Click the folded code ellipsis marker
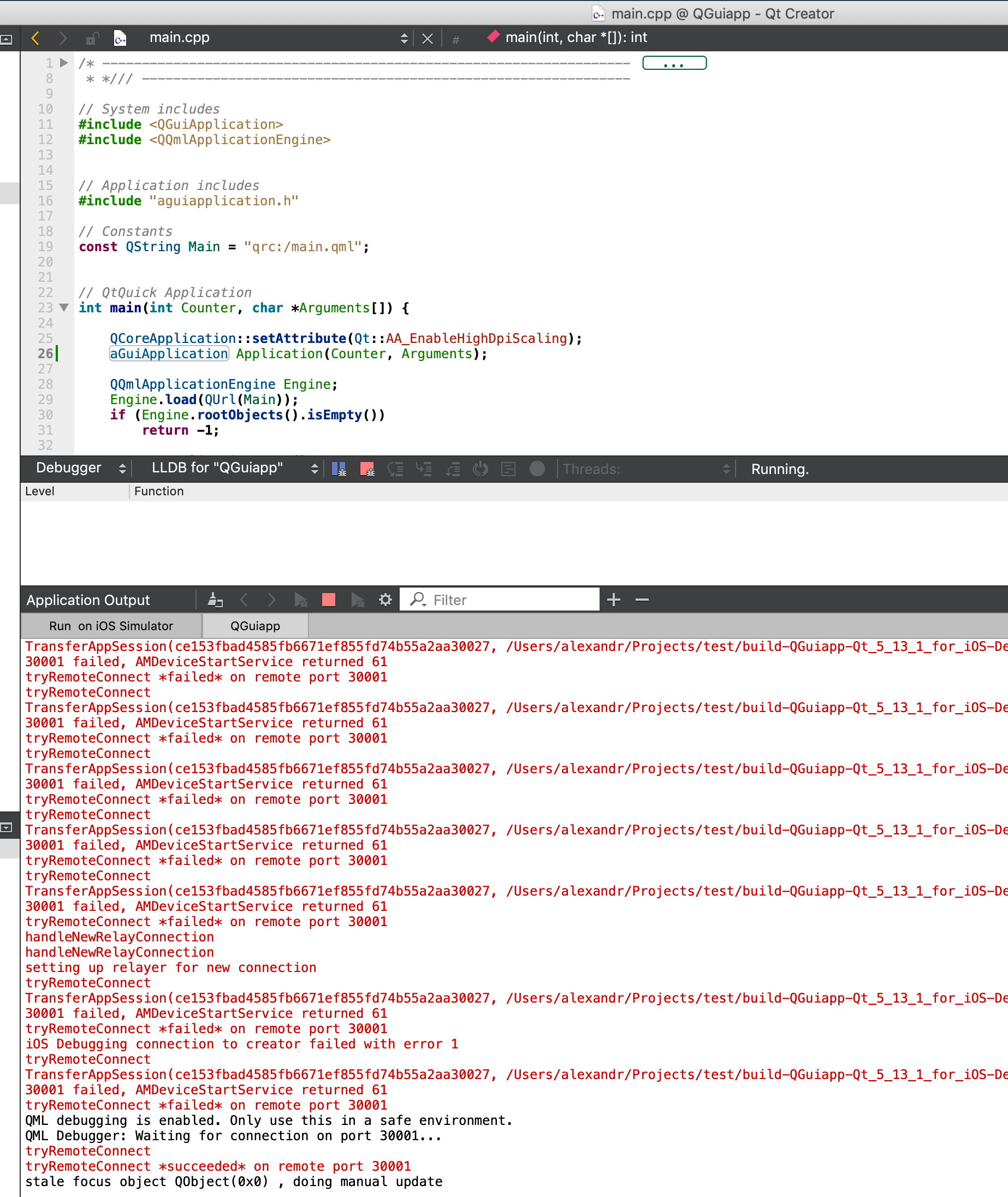Screen dimensions: 1008x1197 tap(674, 63)
